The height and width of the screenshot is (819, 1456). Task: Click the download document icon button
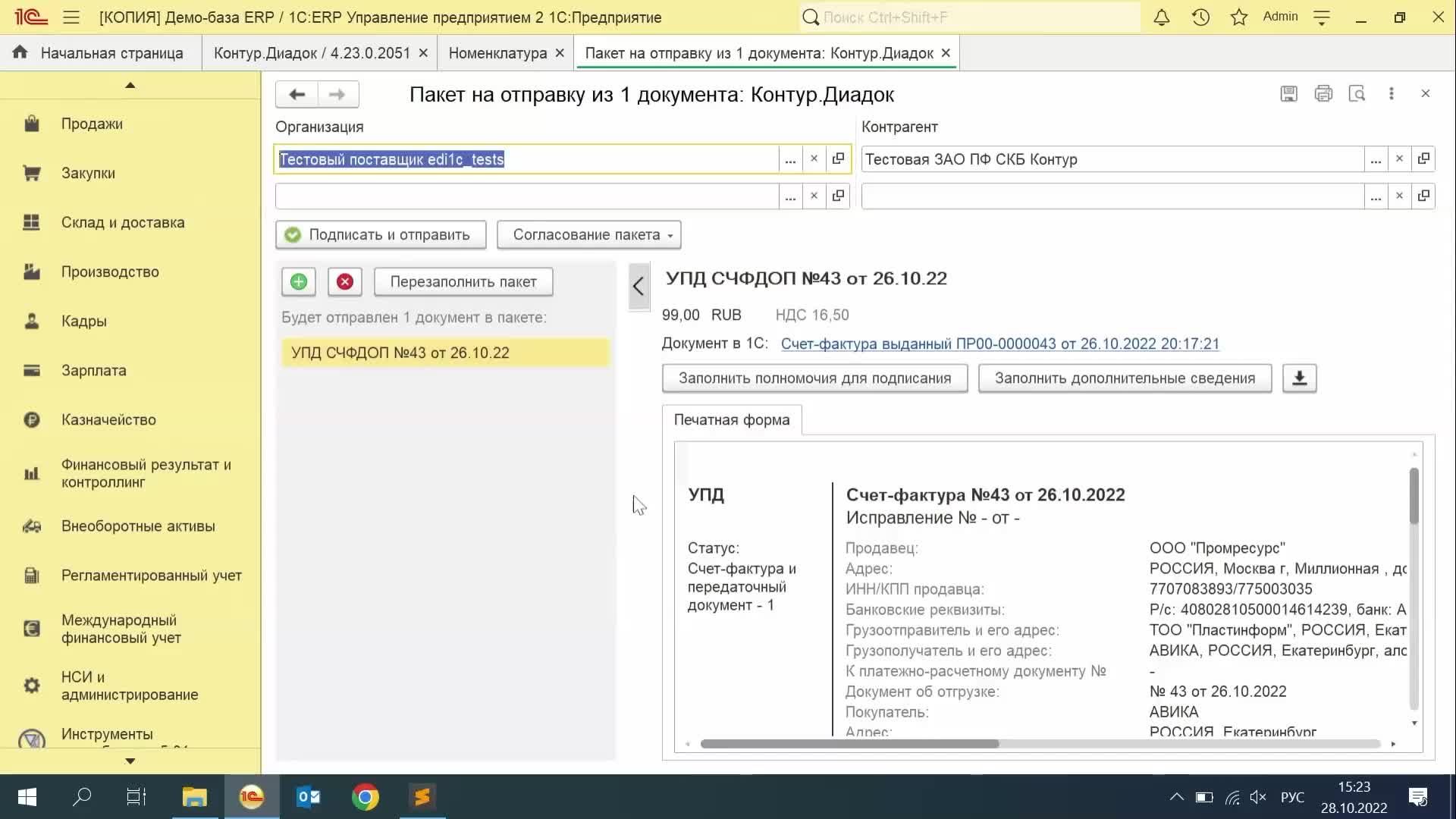point(1299,378)
